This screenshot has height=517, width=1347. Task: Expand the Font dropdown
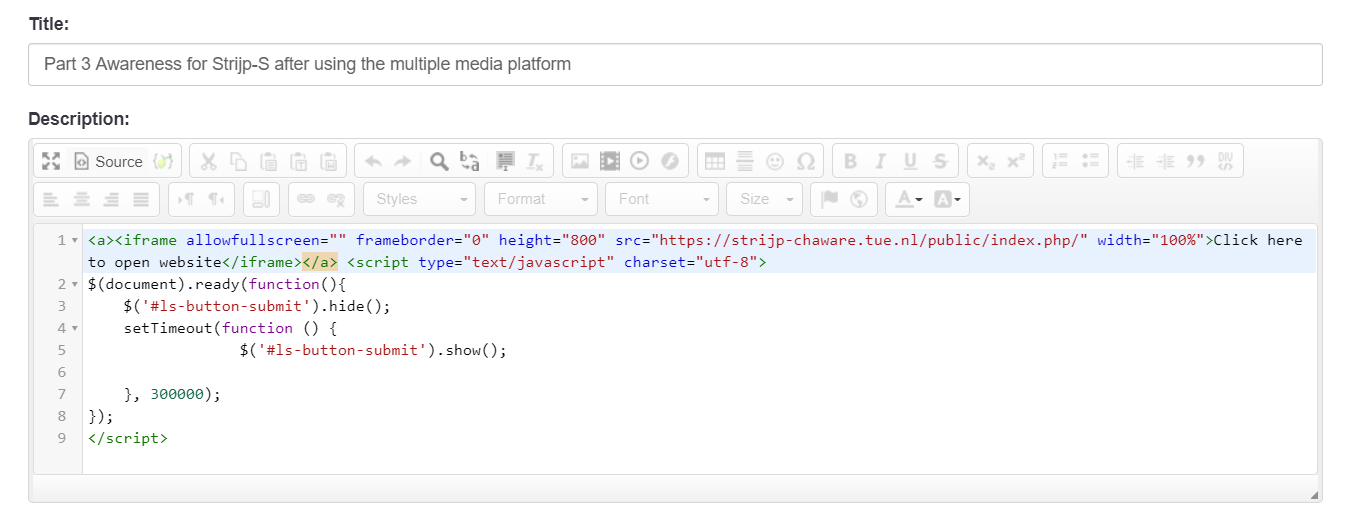click(x=661, y=199)
